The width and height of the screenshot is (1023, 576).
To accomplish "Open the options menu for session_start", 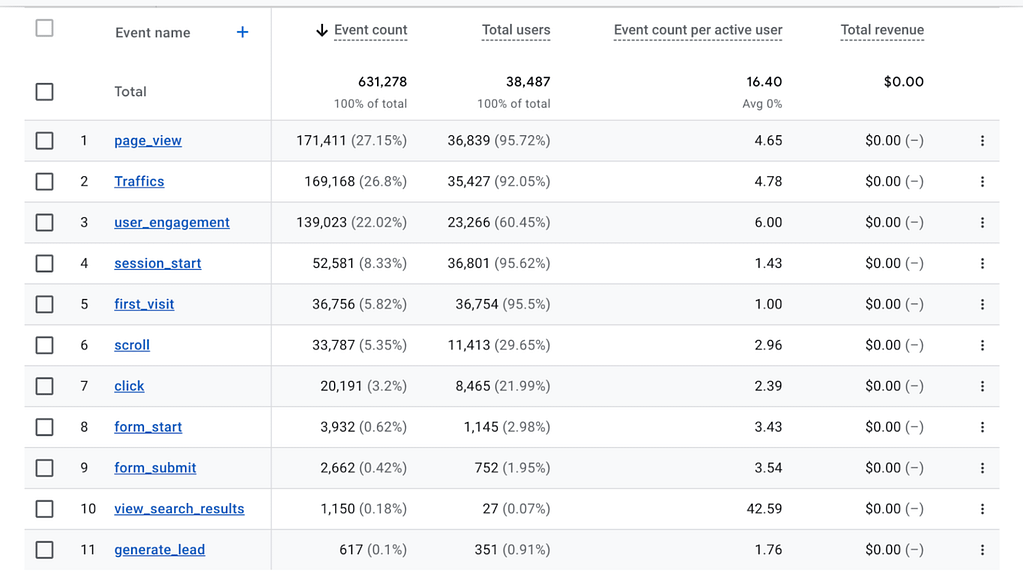I will pos(982,263).
